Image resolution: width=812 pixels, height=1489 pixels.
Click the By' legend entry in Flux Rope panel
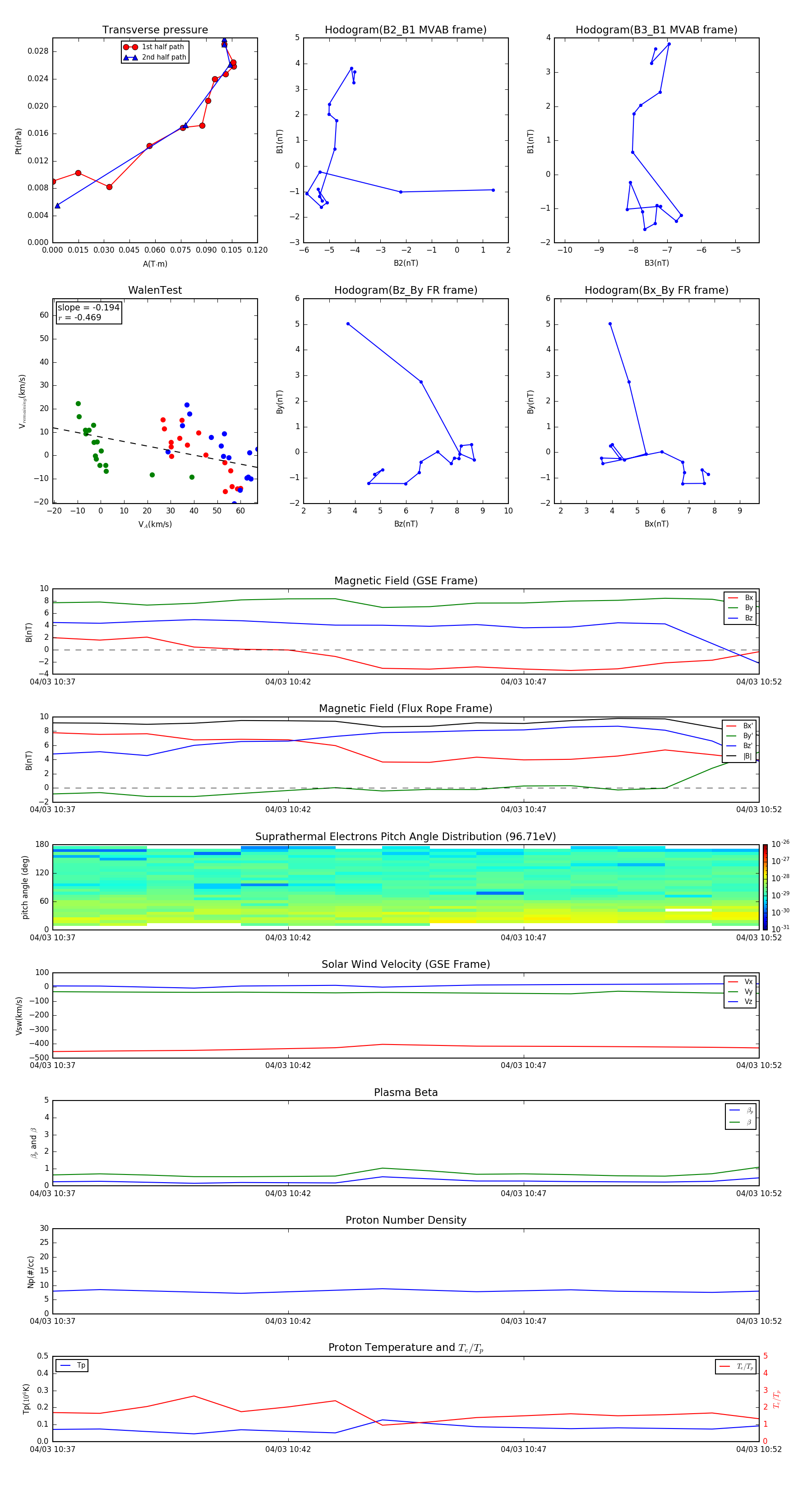point(739,736)
